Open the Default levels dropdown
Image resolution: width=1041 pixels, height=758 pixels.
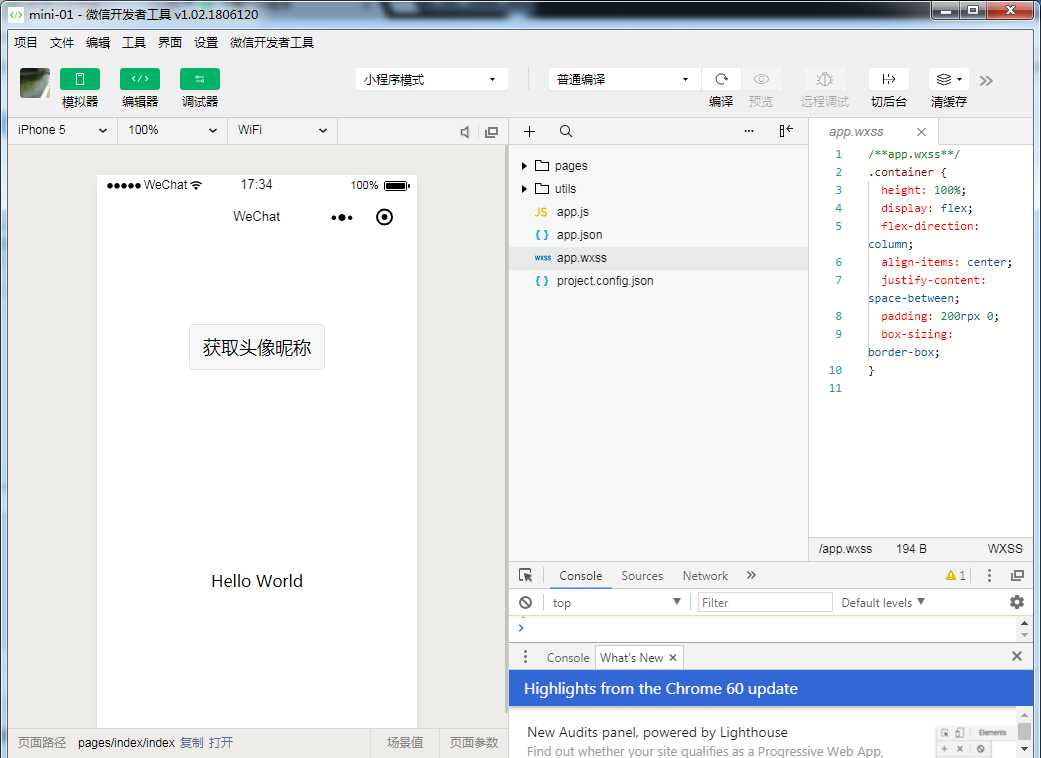(x=883, y=603)
